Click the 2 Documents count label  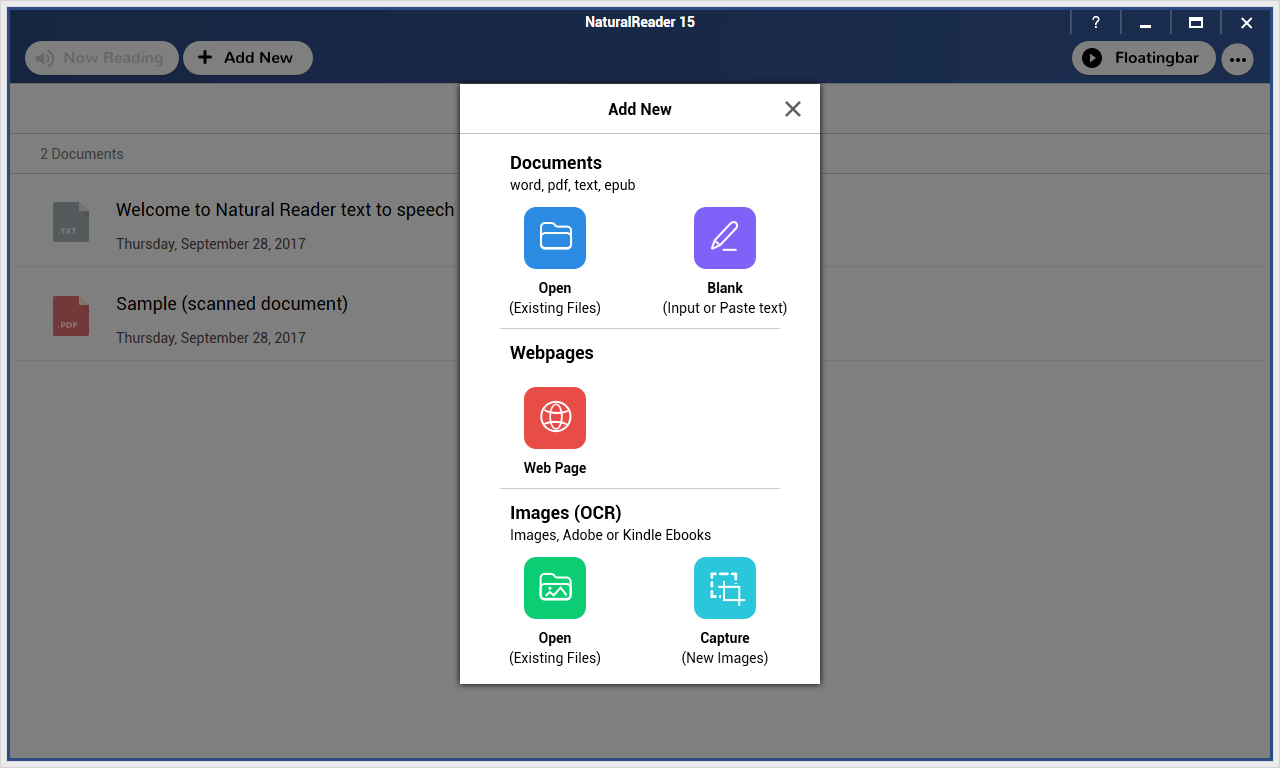click(82, 154)
